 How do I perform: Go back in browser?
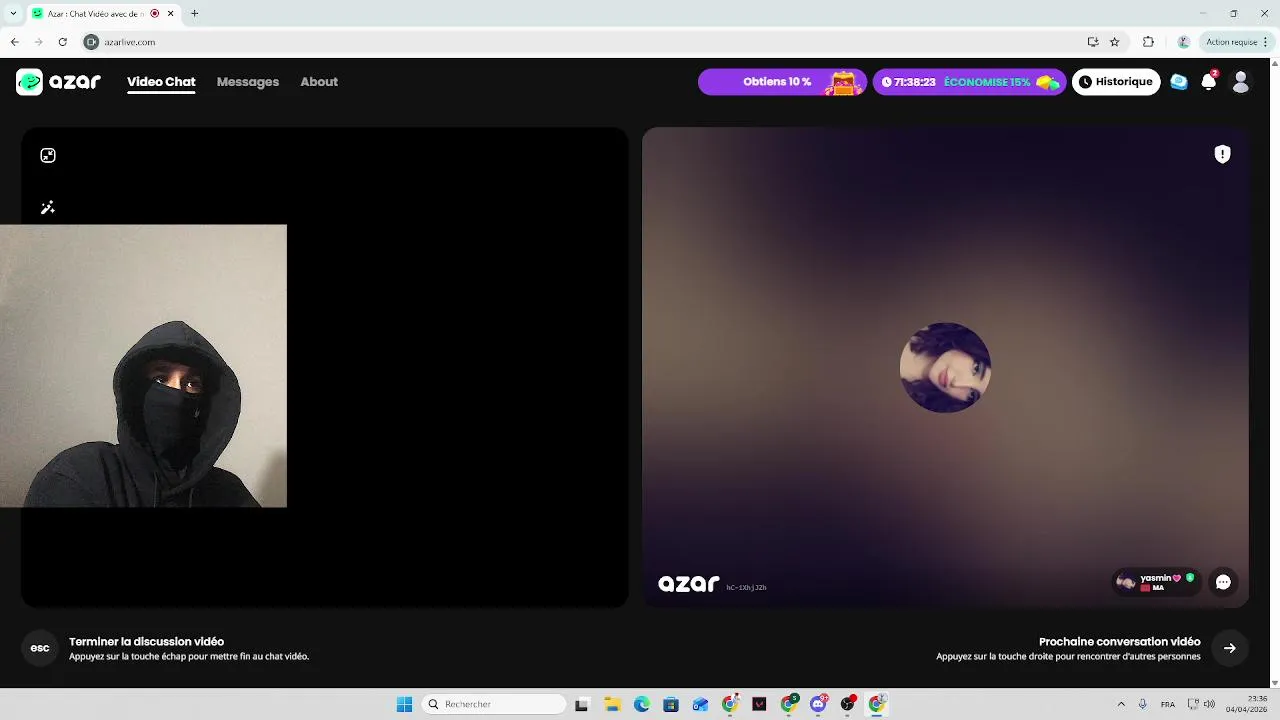(x=14, y=42)
